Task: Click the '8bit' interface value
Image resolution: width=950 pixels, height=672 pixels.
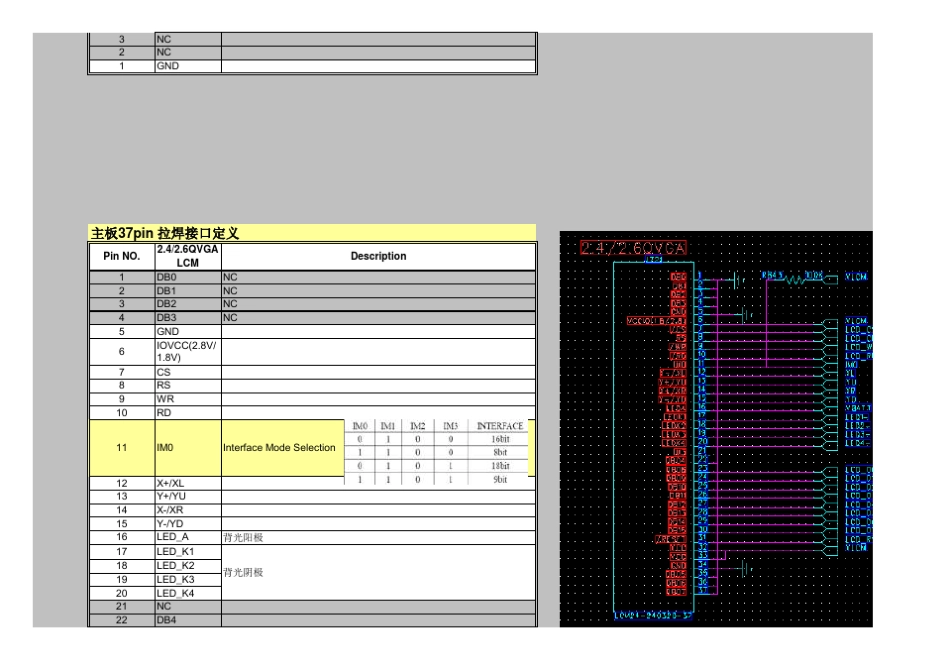Action: (x=500, y=453)
